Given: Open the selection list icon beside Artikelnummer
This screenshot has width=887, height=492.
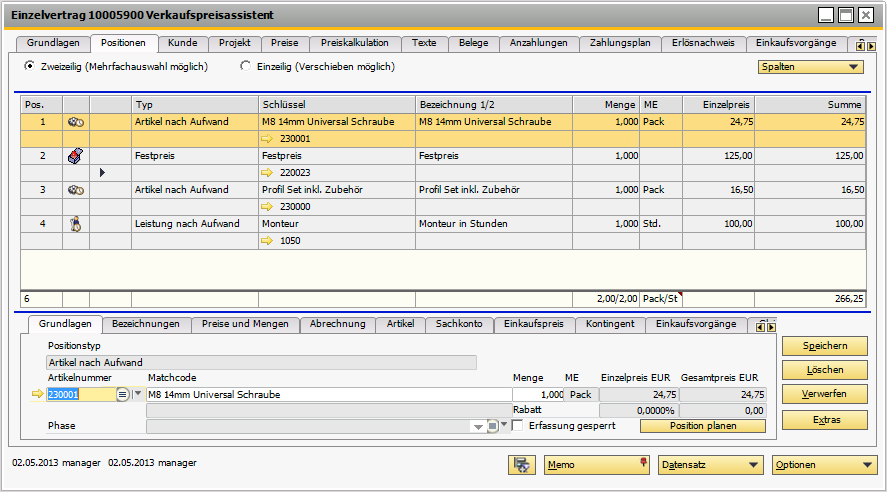Looking at the screenshot, I should pos(123,395).
